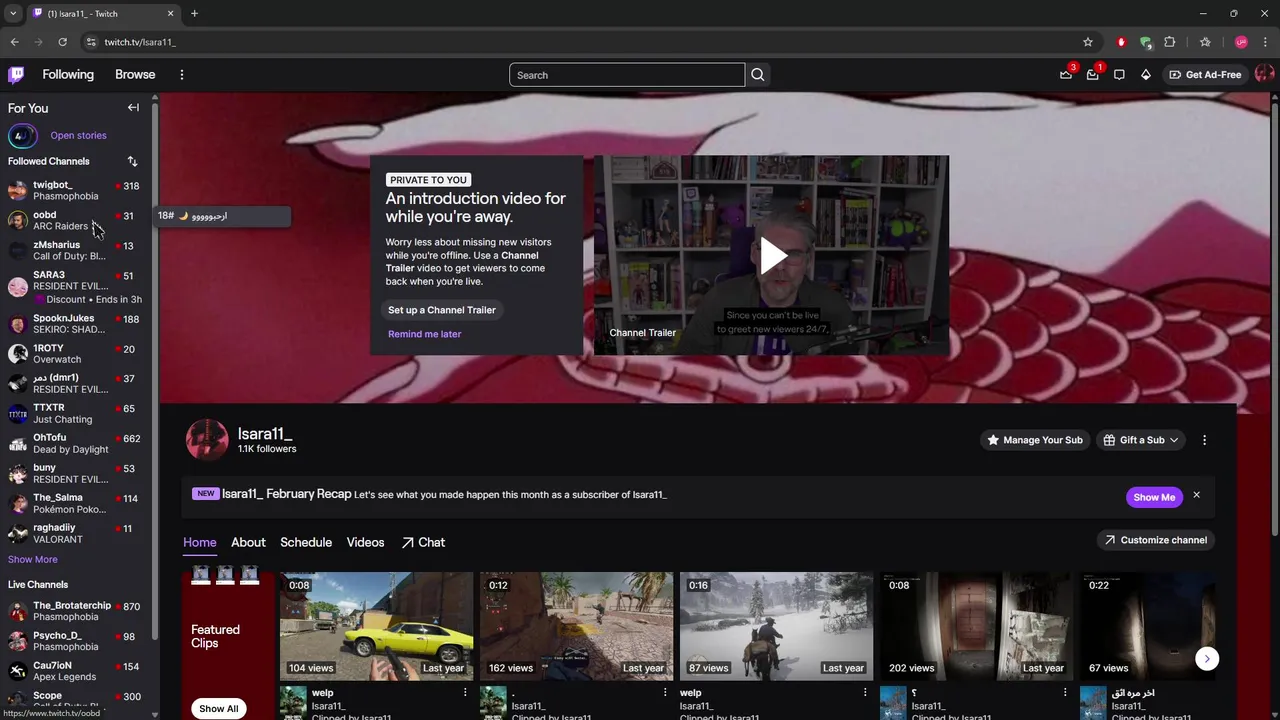This screenshot has height=720, width=1280.
Task: Open the Open stories link
Action: click(78, 135)
